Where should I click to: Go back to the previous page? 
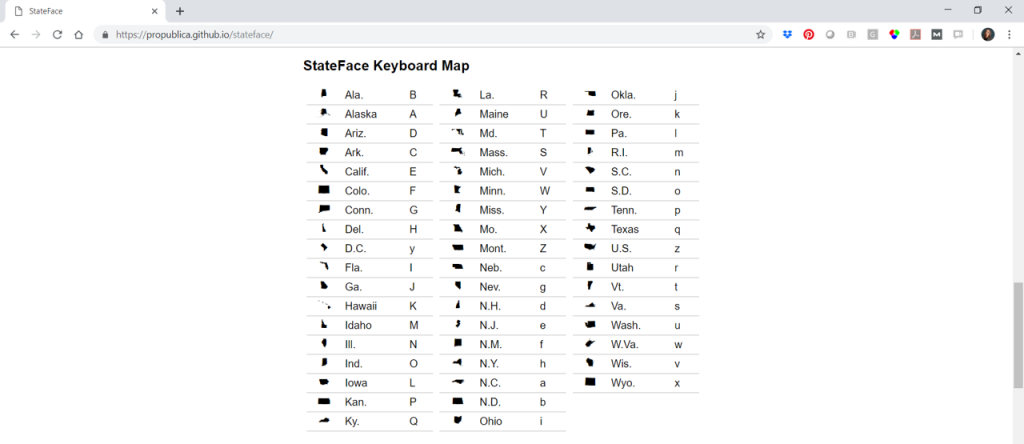[x=15, y=35]
